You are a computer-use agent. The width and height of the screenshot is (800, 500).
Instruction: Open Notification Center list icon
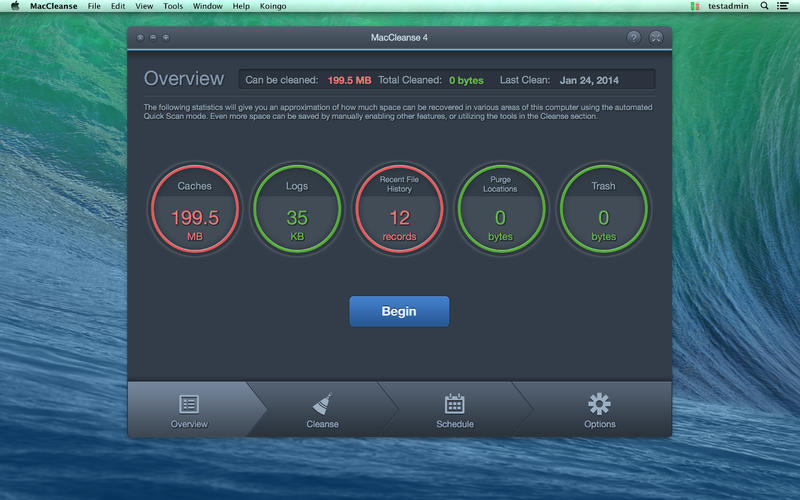783,6
